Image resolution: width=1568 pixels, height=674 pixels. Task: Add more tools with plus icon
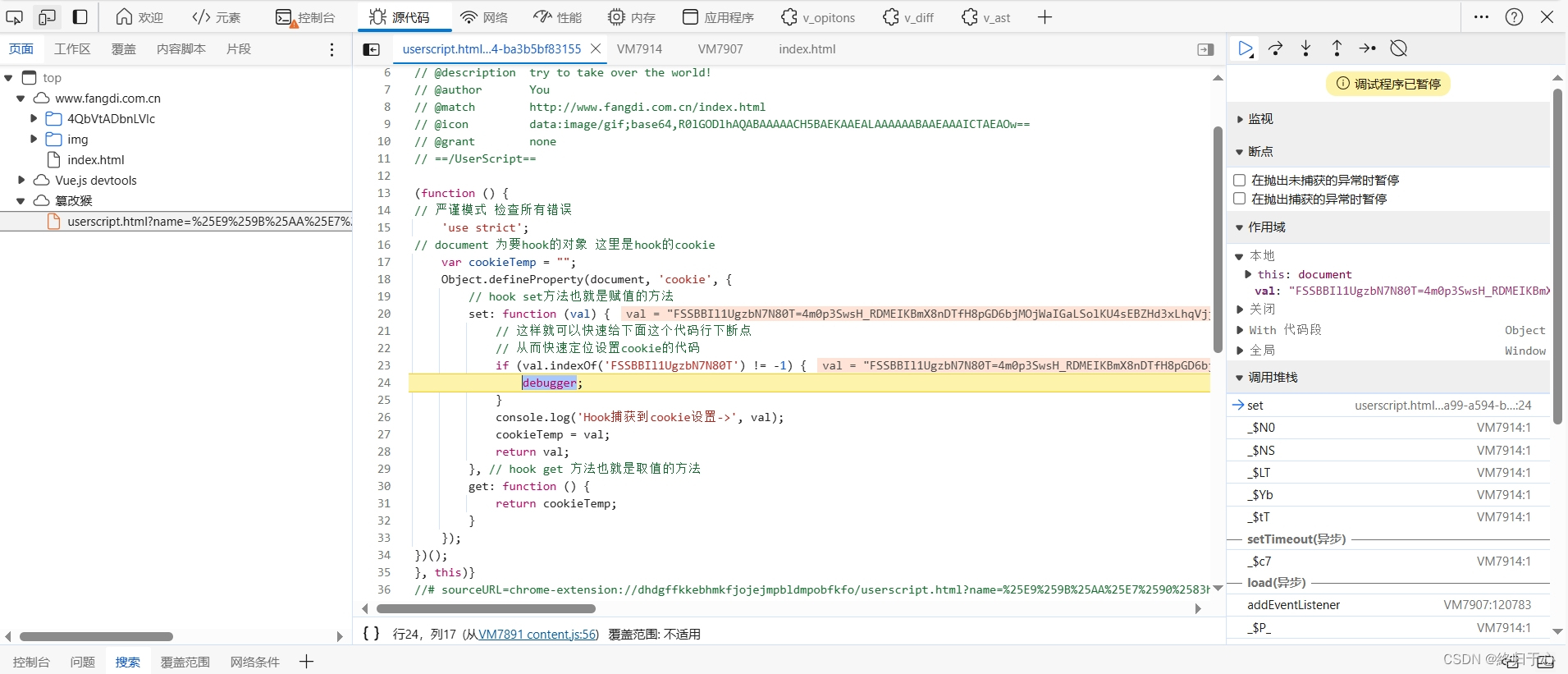pos(1045,16)
